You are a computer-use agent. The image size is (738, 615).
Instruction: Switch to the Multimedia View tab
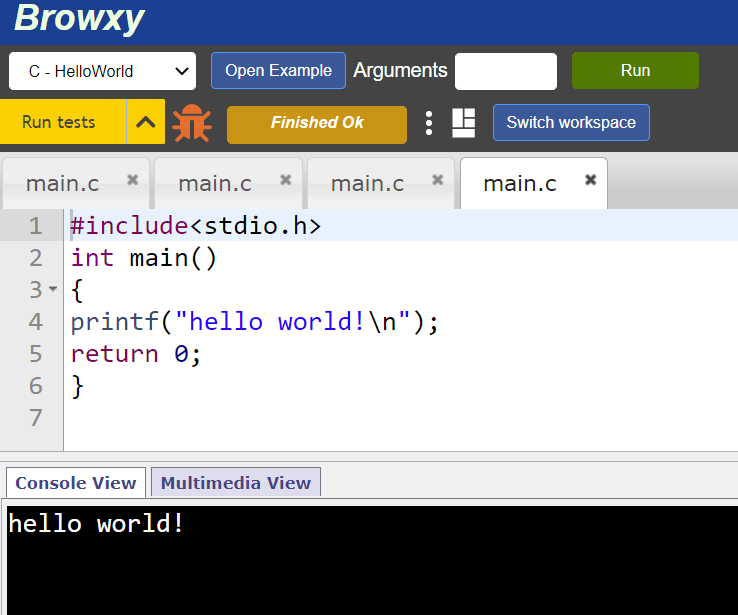(235, 482)
